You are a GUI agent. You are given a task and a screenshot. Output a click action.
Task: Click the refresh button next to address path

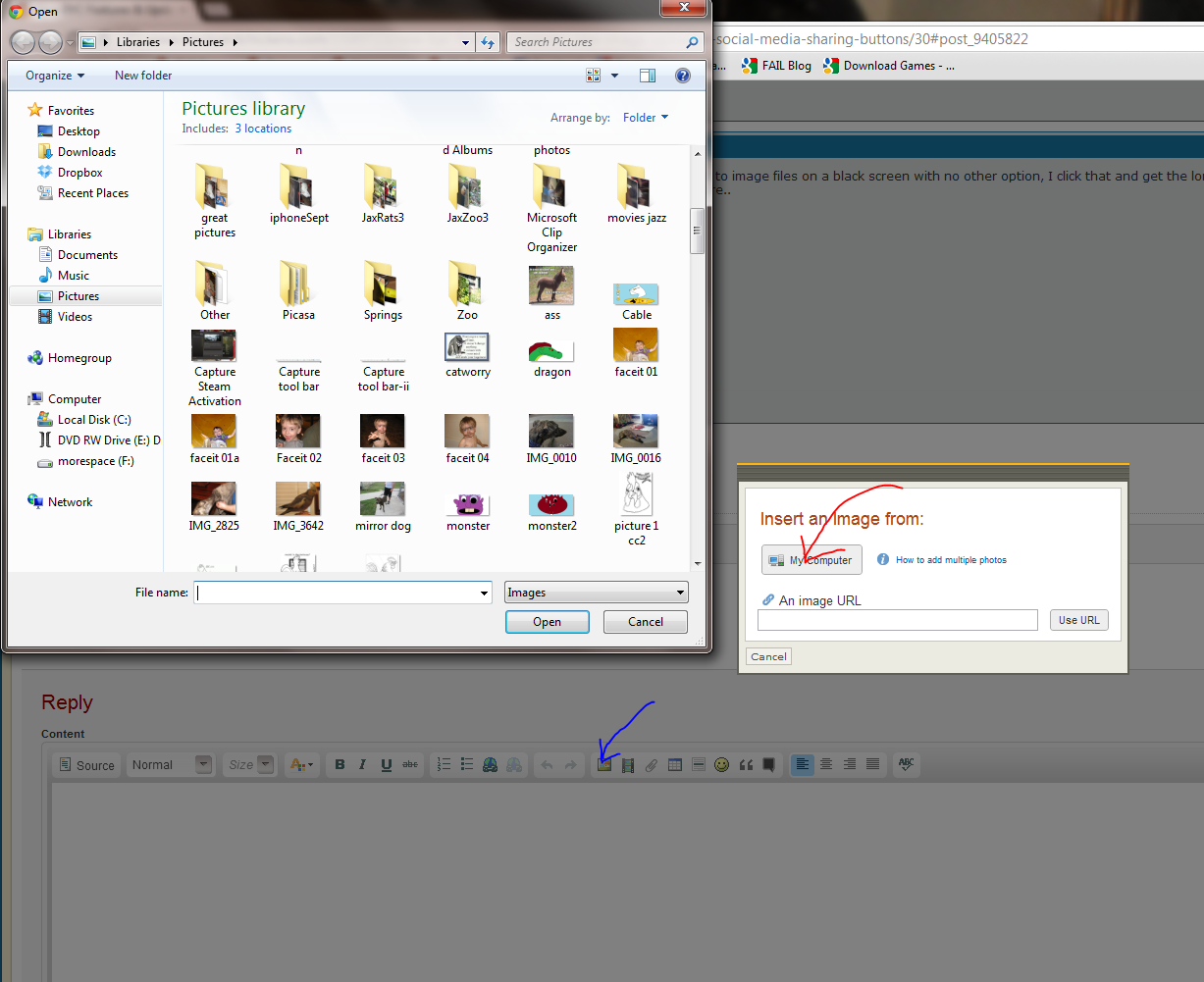[488, 42]
